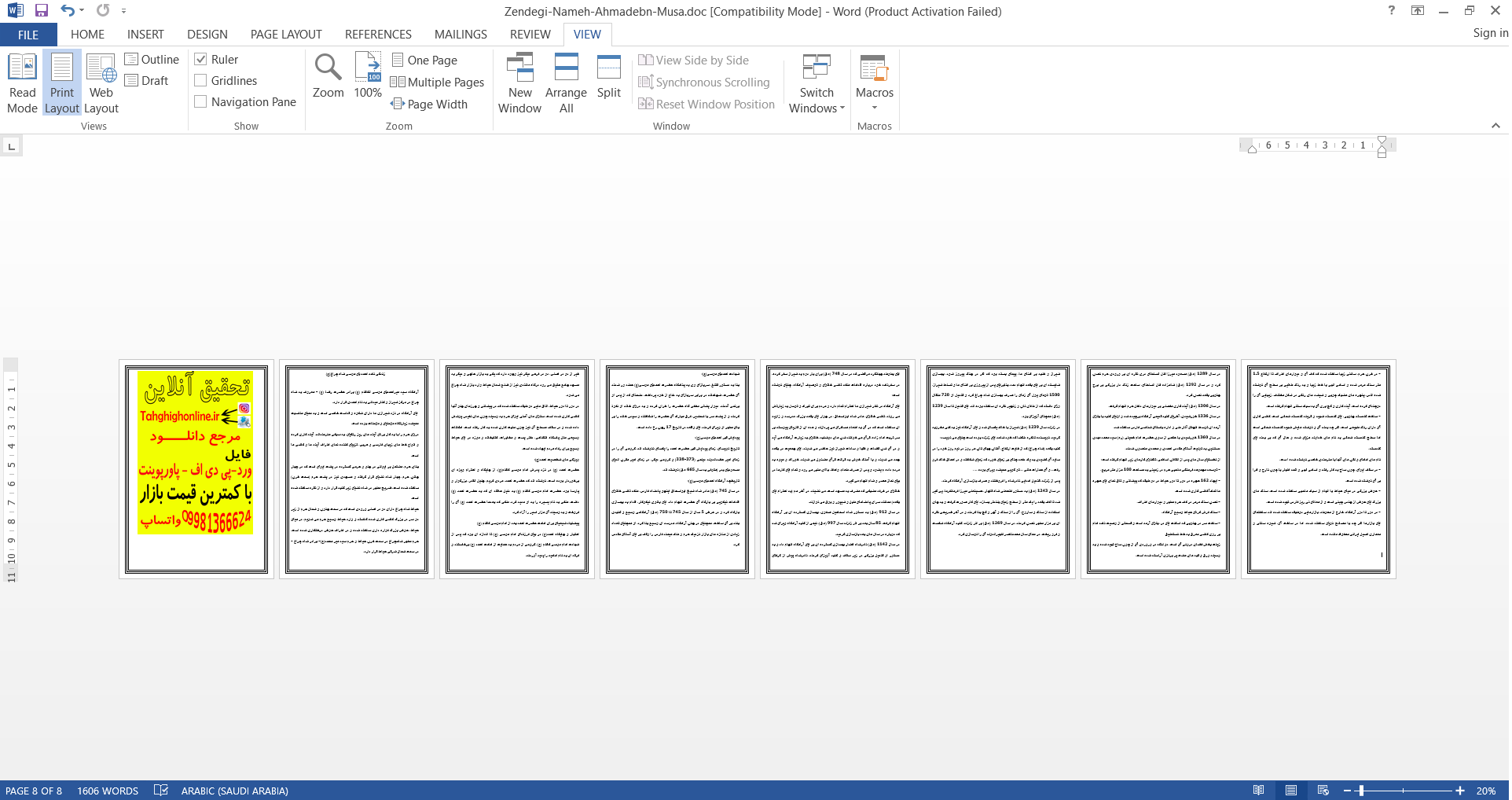Viewport: 1512px width, 800px height.
Task: Click Reset Window Position
Action: (x=706, y=105)
